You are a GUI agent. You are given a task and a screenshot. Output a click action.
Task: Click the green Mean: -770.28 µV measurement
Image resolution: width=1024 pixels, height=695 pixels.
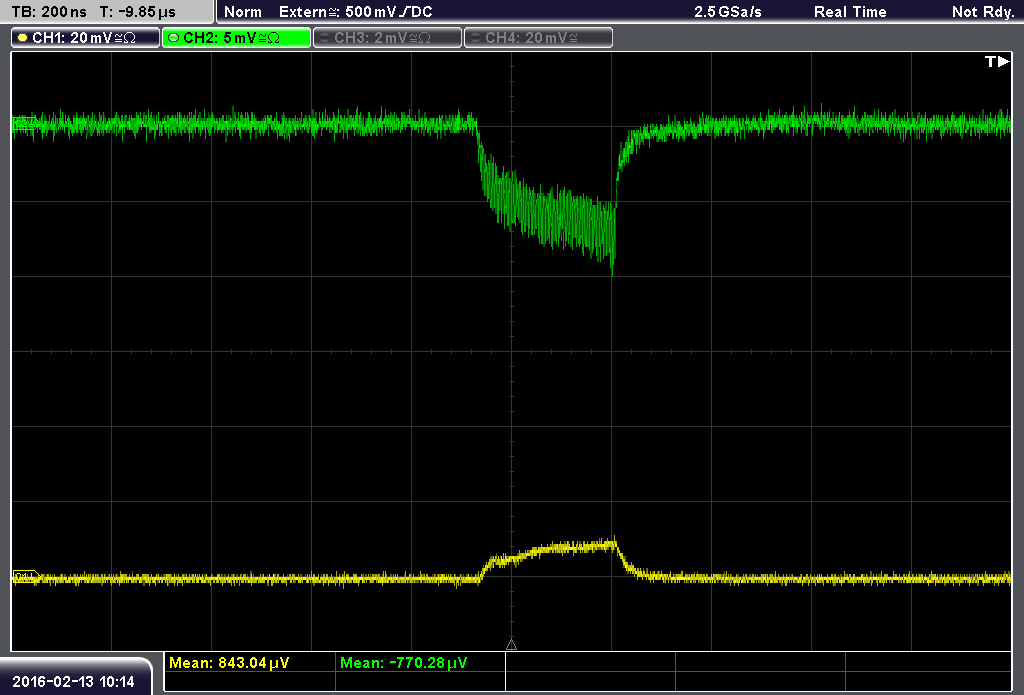click(404, 663)
